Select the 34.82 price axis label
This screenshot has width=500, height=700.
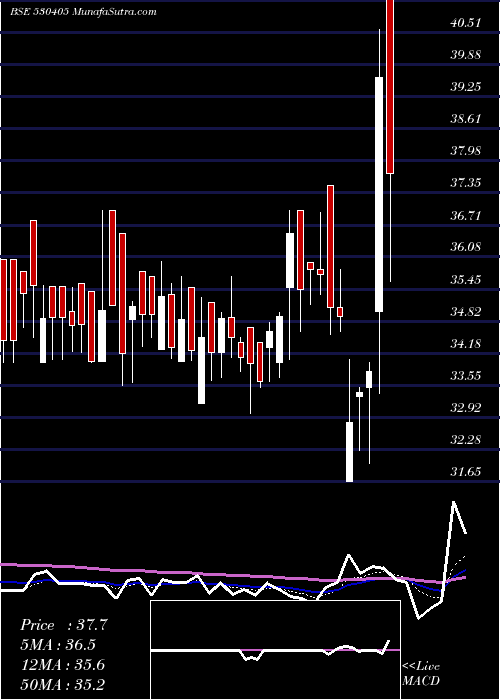[x=466, y=312]
